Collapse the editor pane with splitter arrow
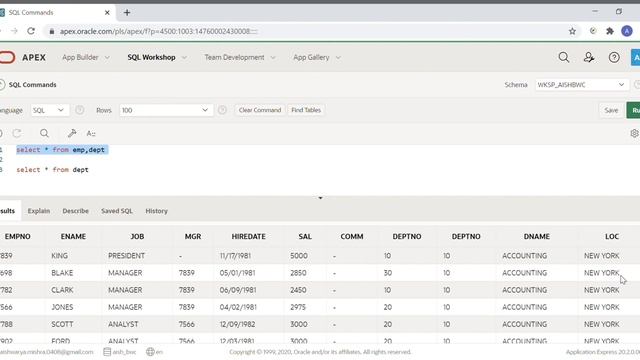Image resolution: width=640 pixels, height=360 pixels. coord(320,198)
